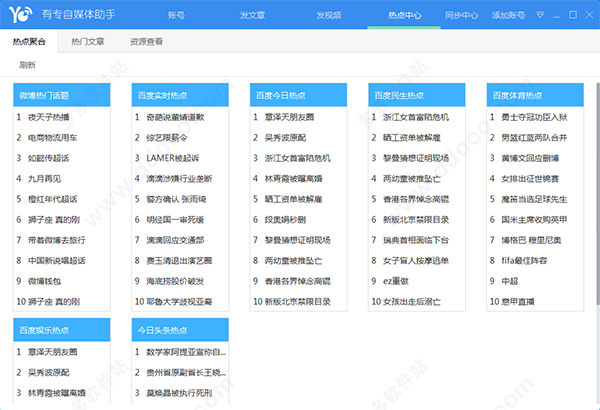Click 吴秀波原配 in 百度今日热点 list
The height and width of the screenshot is (410, 600).
(x=285, y=137)
